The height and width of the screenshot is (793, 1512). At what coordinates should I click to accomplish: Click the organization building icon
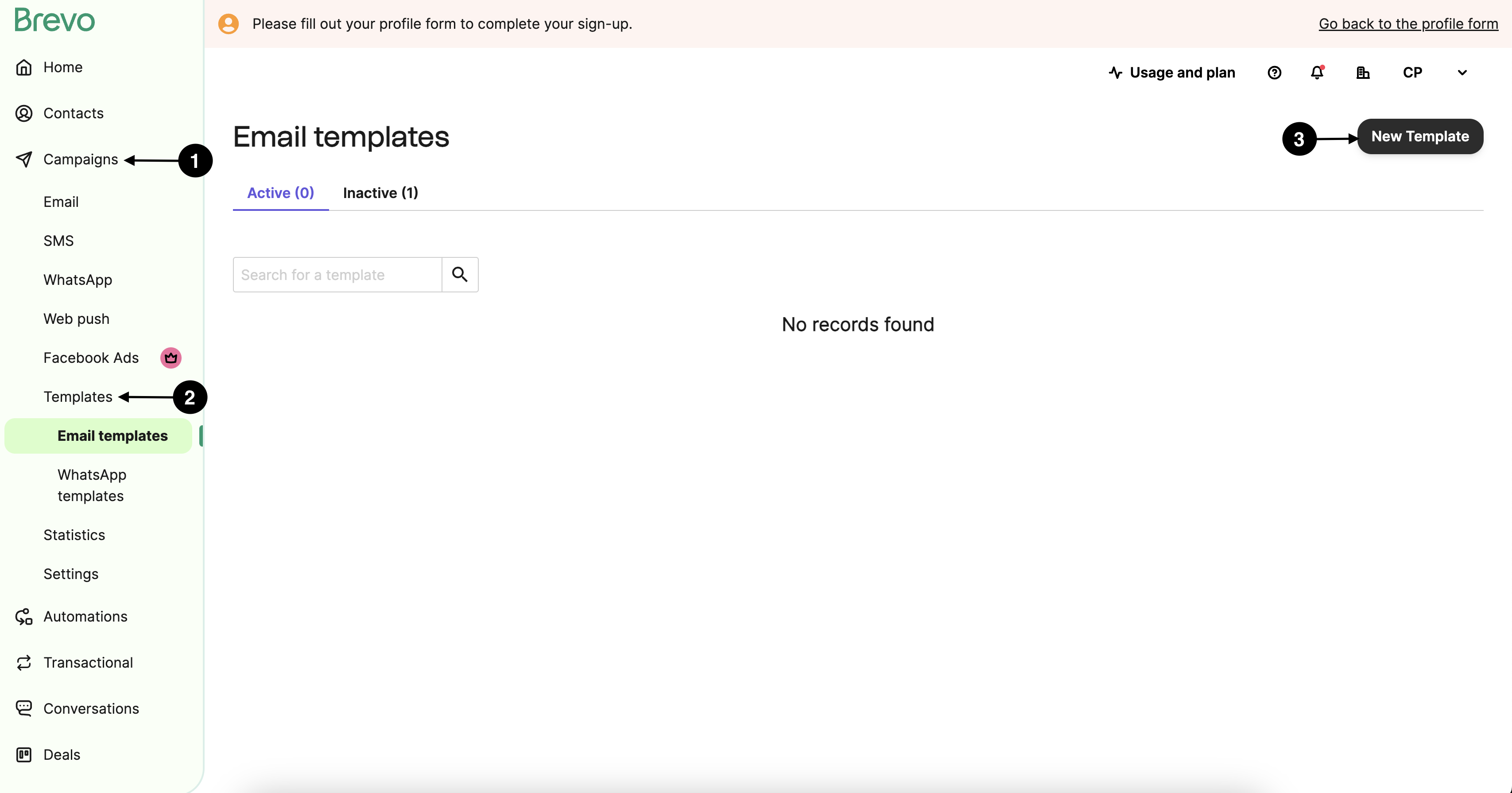pyautogui.click(x=1363, y=73)
